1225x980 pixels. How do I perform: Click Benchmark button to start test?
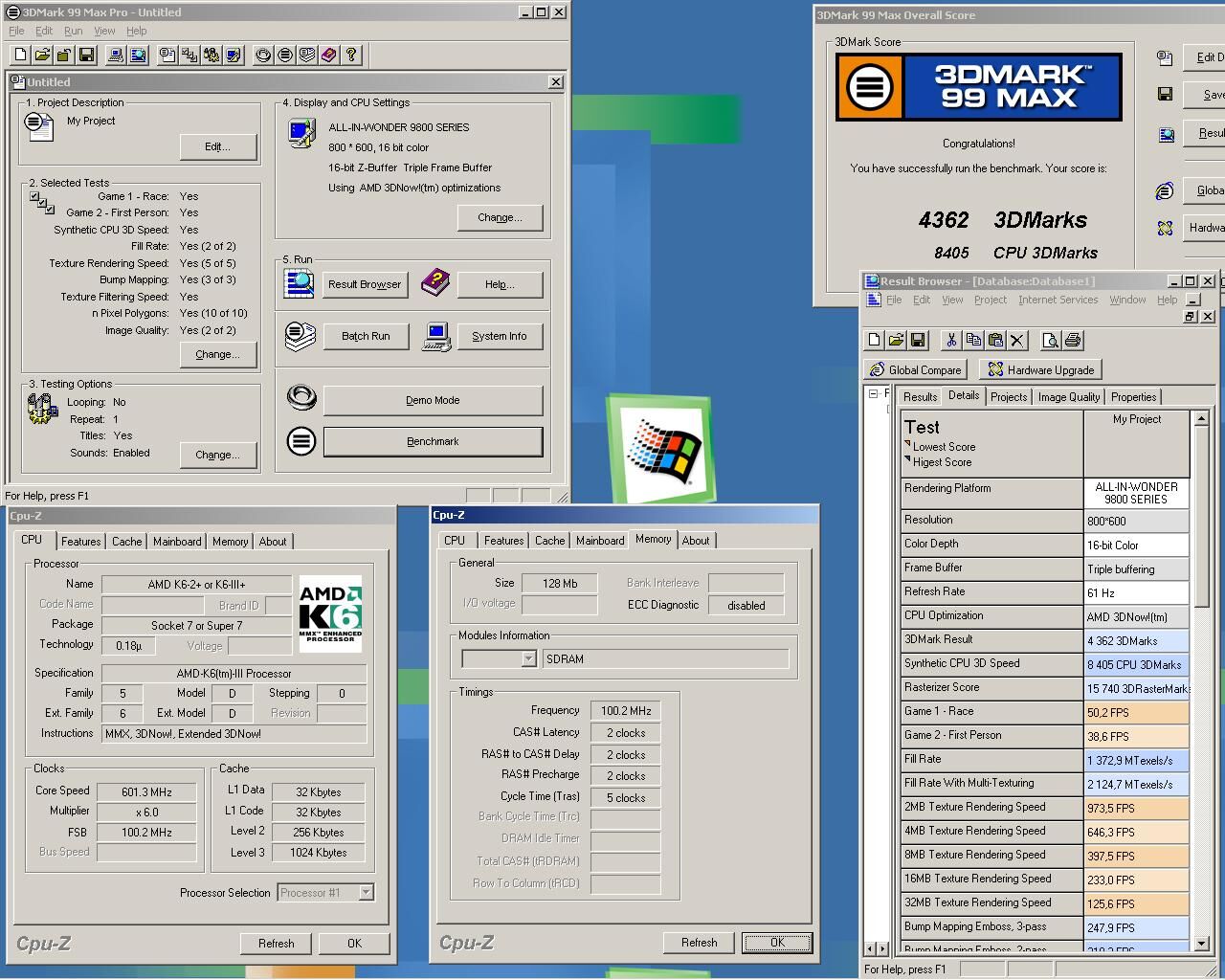(433, 441)
